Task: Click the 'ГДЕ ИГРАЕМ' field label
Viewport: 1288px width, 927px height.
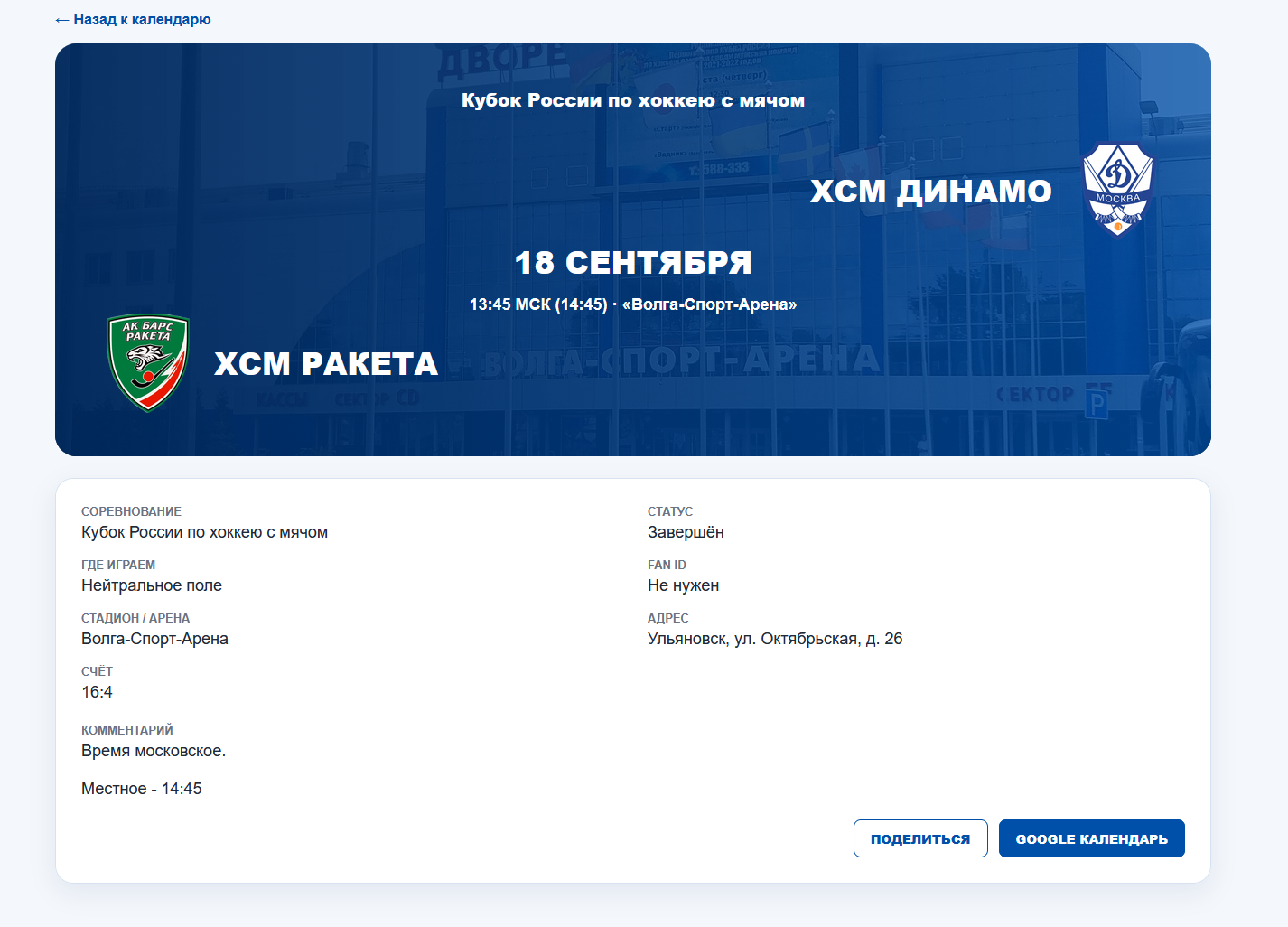Action: (118, 565)
